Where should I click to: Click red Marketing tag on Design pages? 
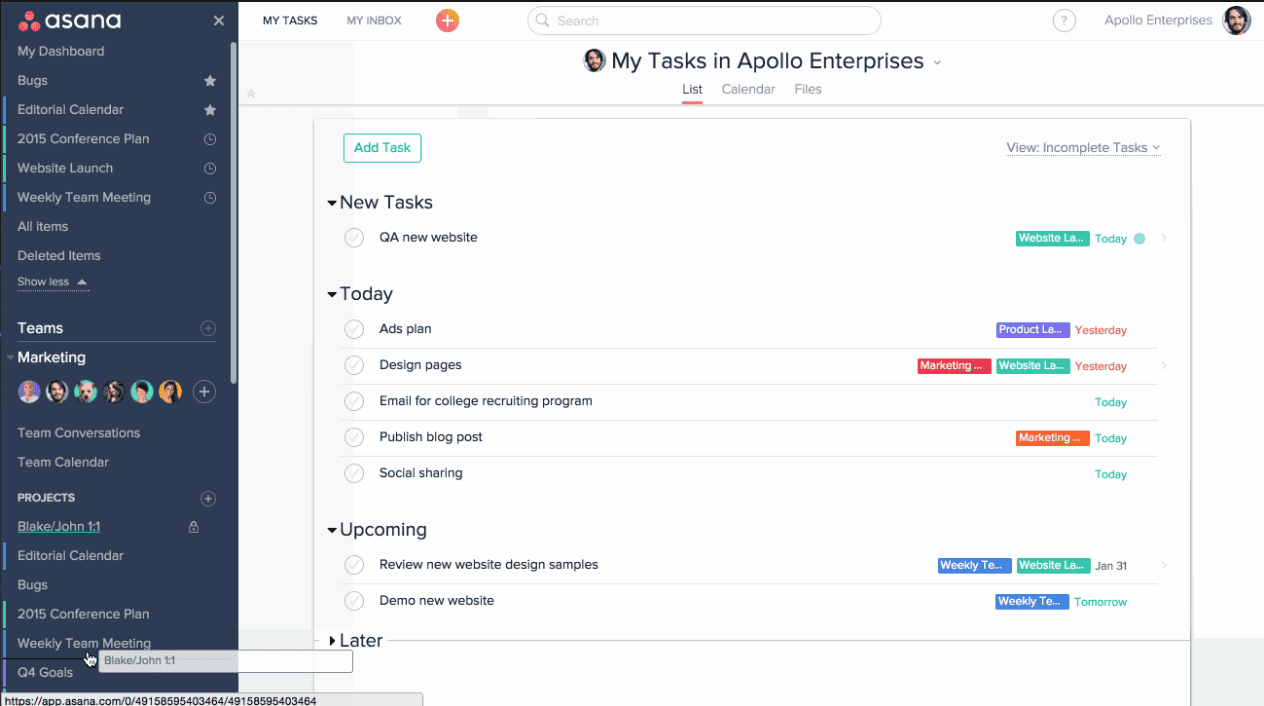pos(954,366)
